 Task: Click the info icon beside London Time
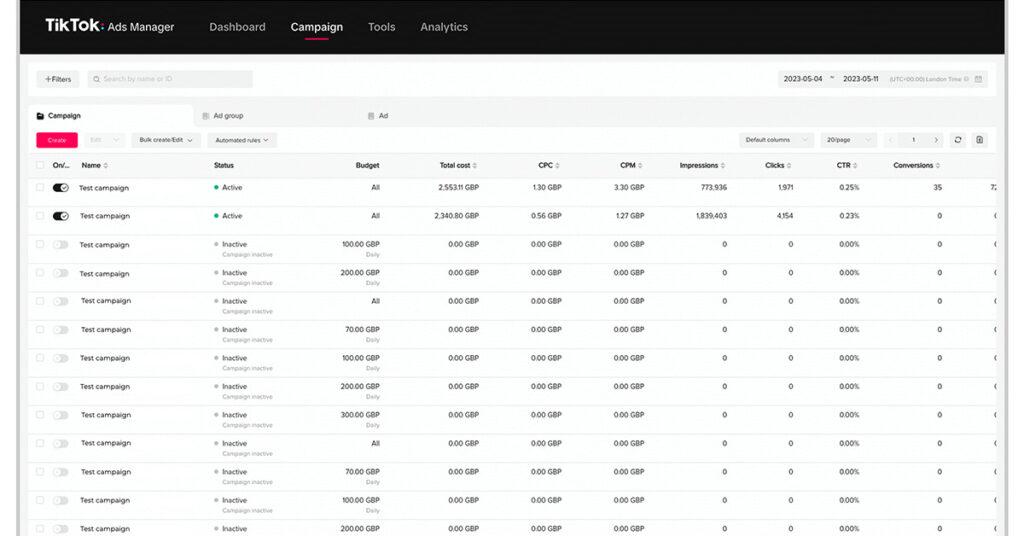click(x=967, y=79)
